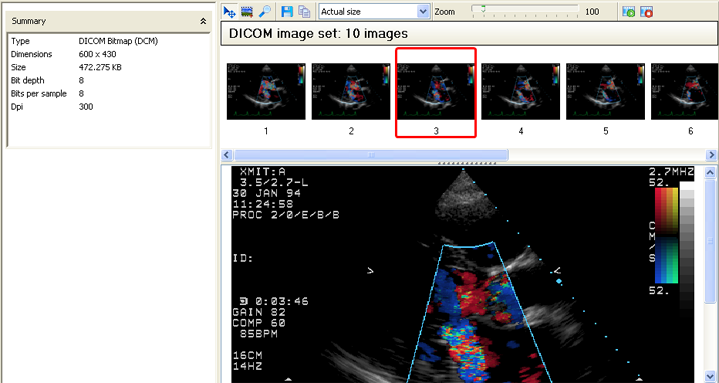Stop animation playback with red icon

[x=647, y=12]
